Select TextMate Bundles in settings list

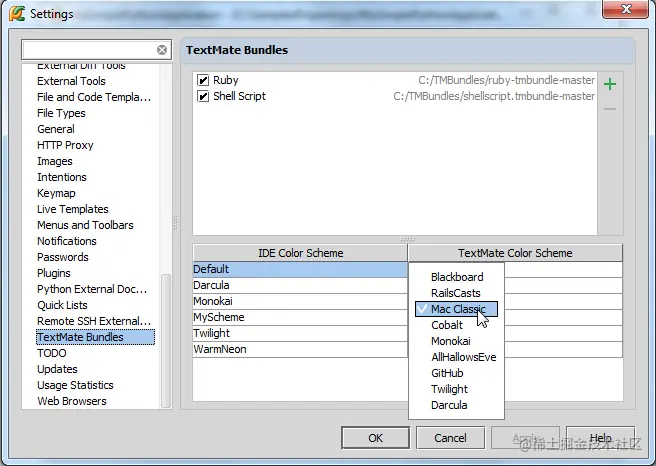pyautogui.click(x=95, y=337)
